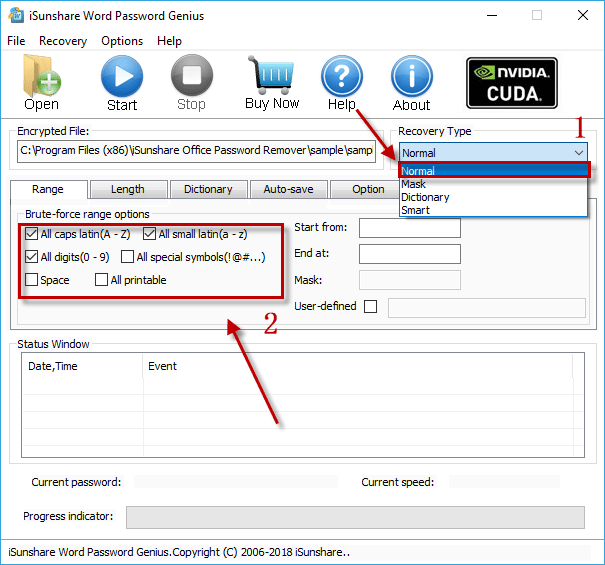This screenshot has height=565, width=605.
Task: Click the NVIDIA CUDA logo
Action: coord(512,83)
